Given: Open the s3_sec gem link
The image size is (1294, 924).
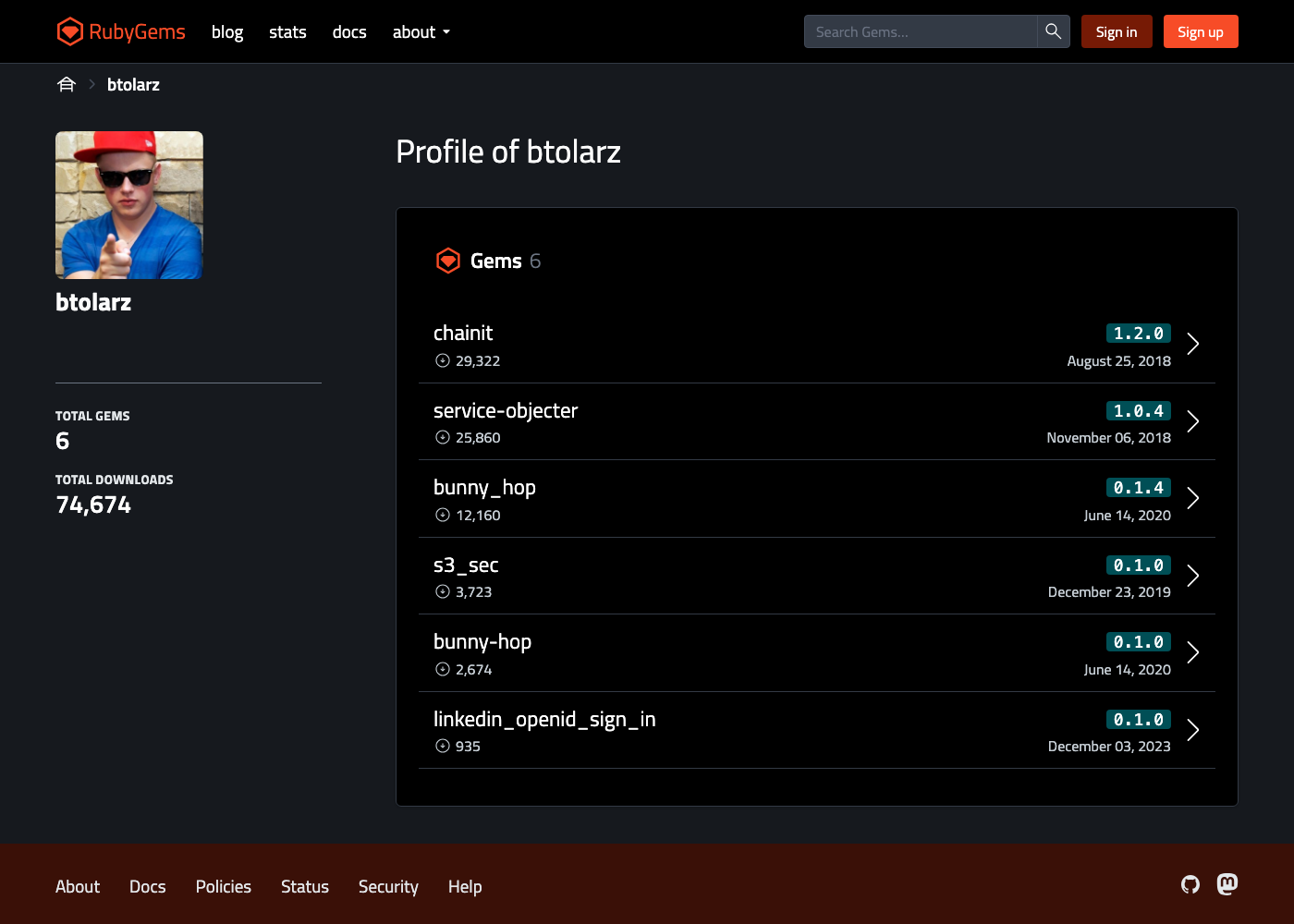Looking at the screenshot, I should coord(466,565).
